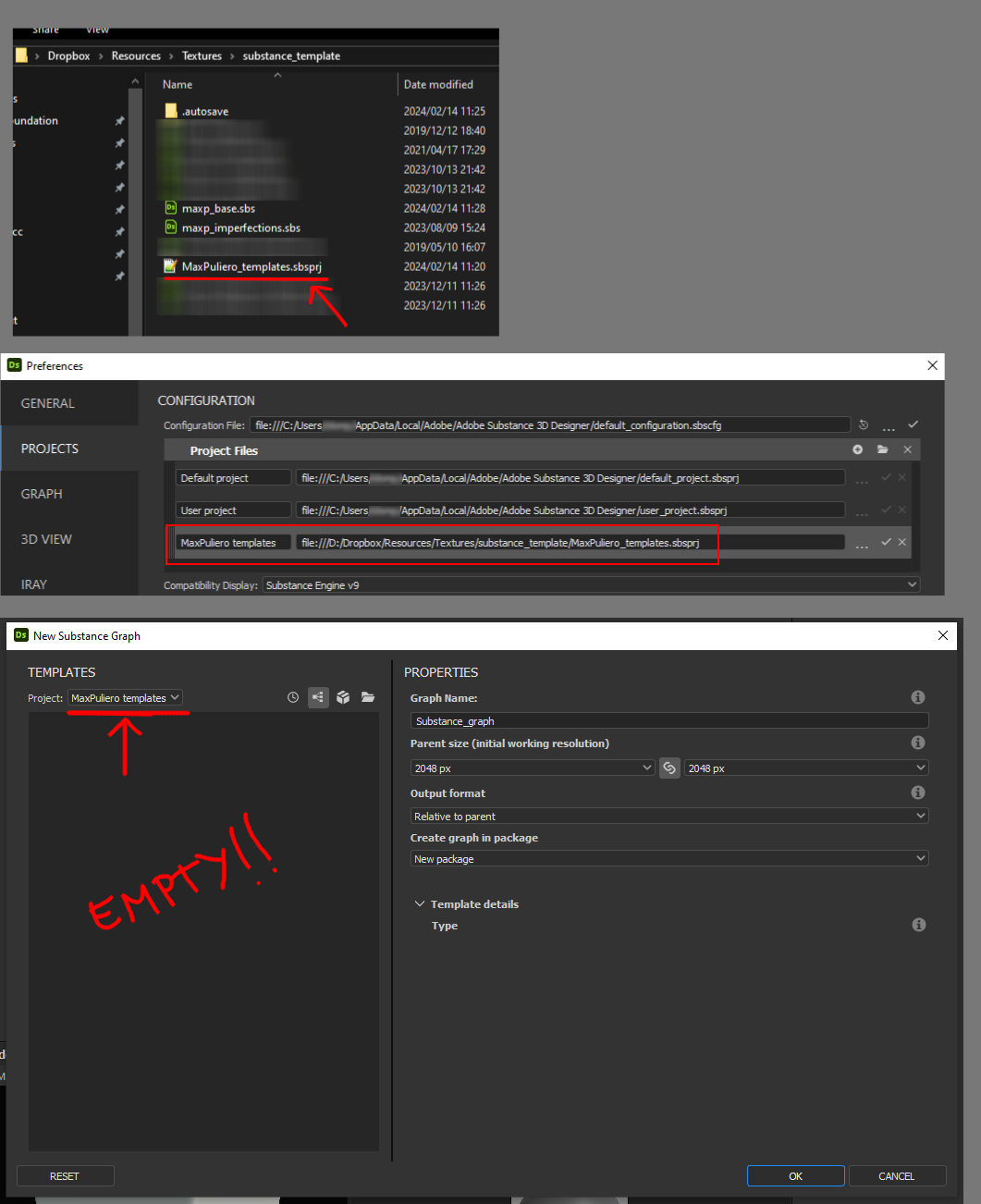Open a project file via Project Files folder icon
Viewport: 981px width, 1204px height.
(882, 450)
